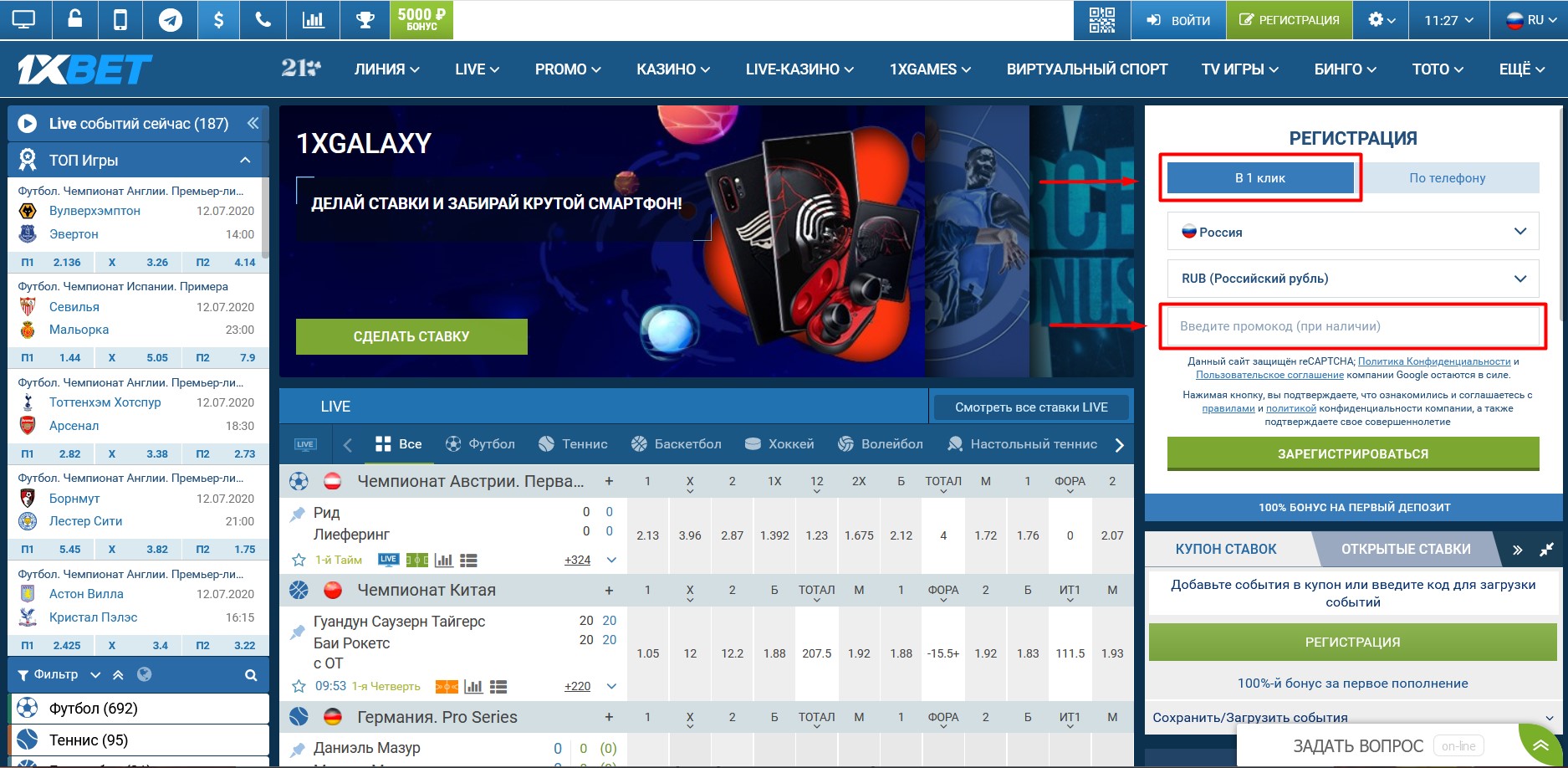Open the LIVE menu in navigation bar
This screenshot has width=1568, height=768.
click(477, 69)
